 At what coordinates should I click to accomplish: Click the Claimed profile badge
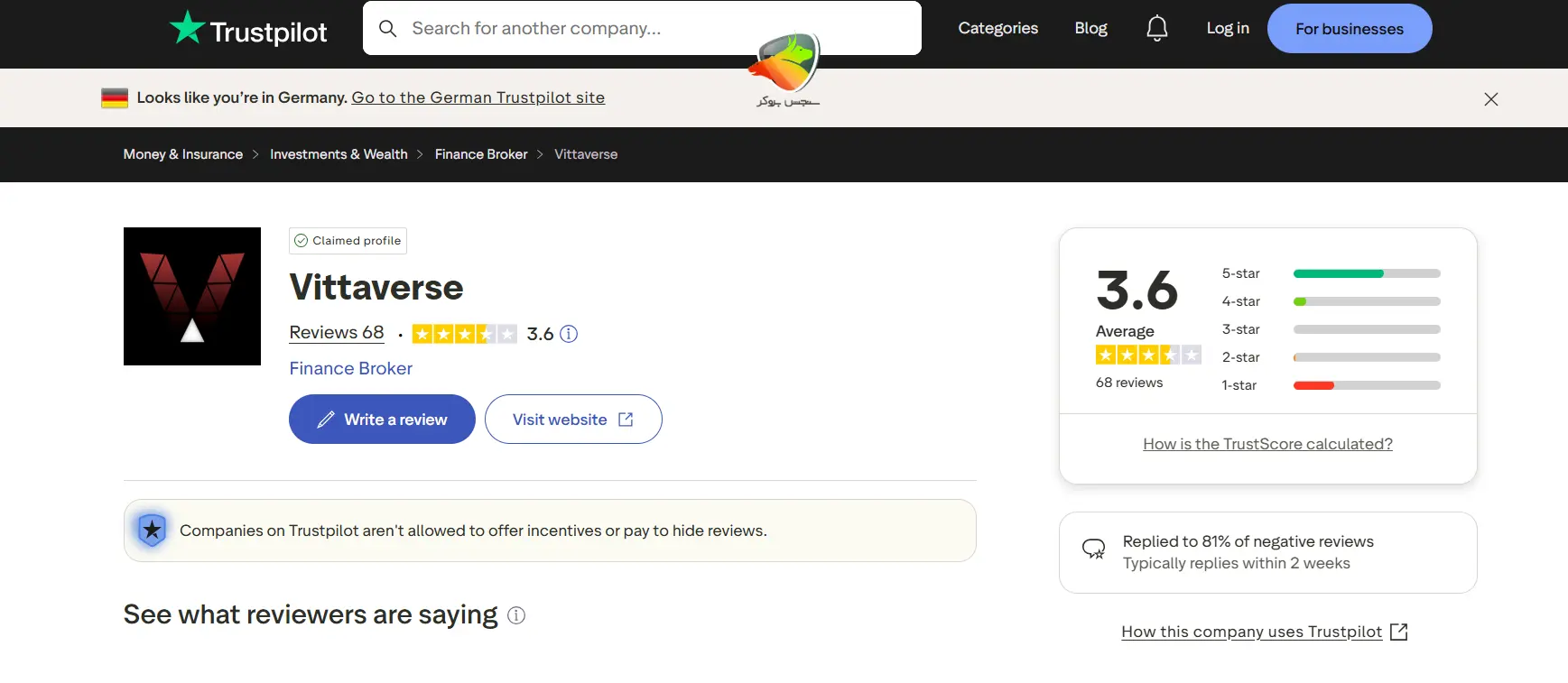[x=348, y=241]
